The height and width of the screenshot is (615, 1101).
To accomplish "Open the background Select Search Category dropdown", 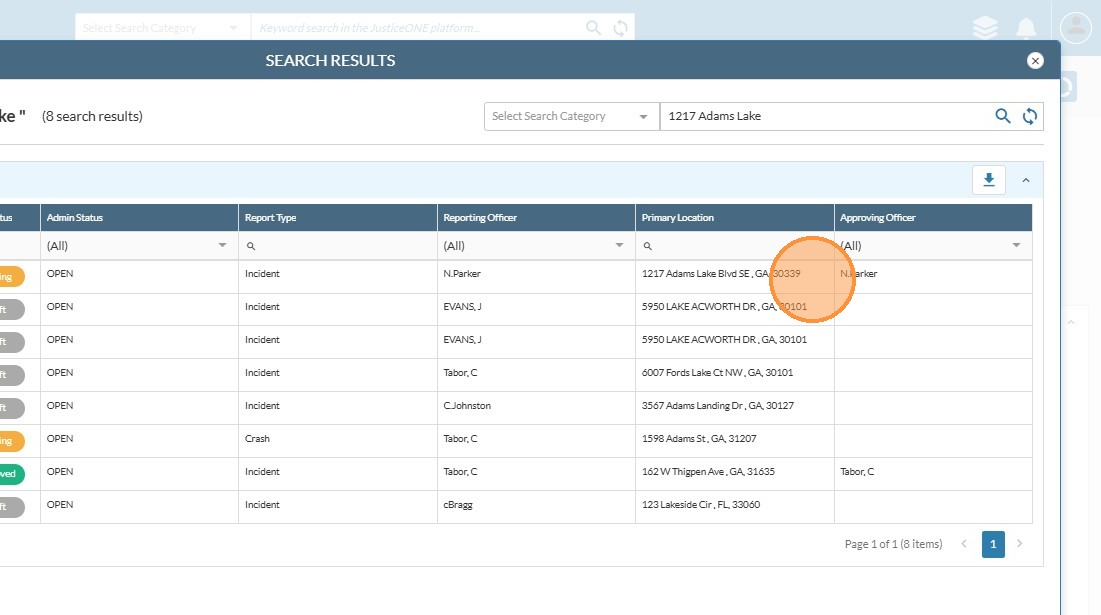I will click(162, 28).
